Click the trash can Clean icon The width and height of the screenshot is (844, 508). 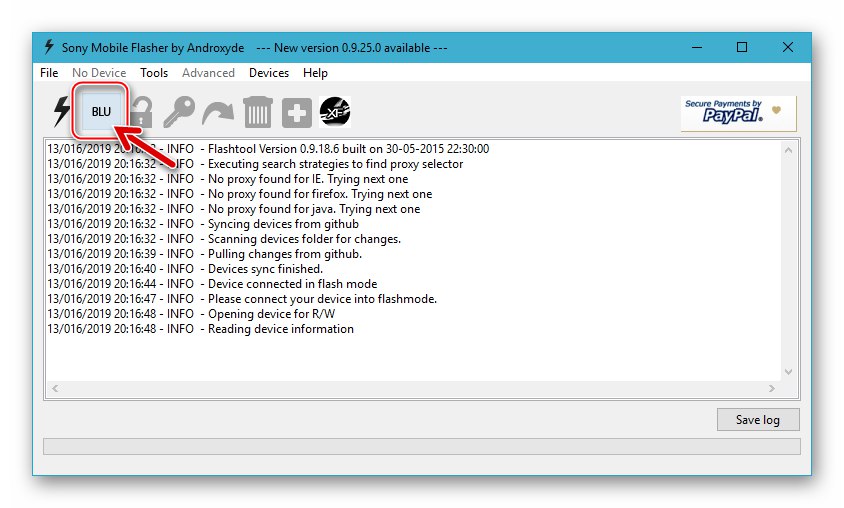pos(258,112)
